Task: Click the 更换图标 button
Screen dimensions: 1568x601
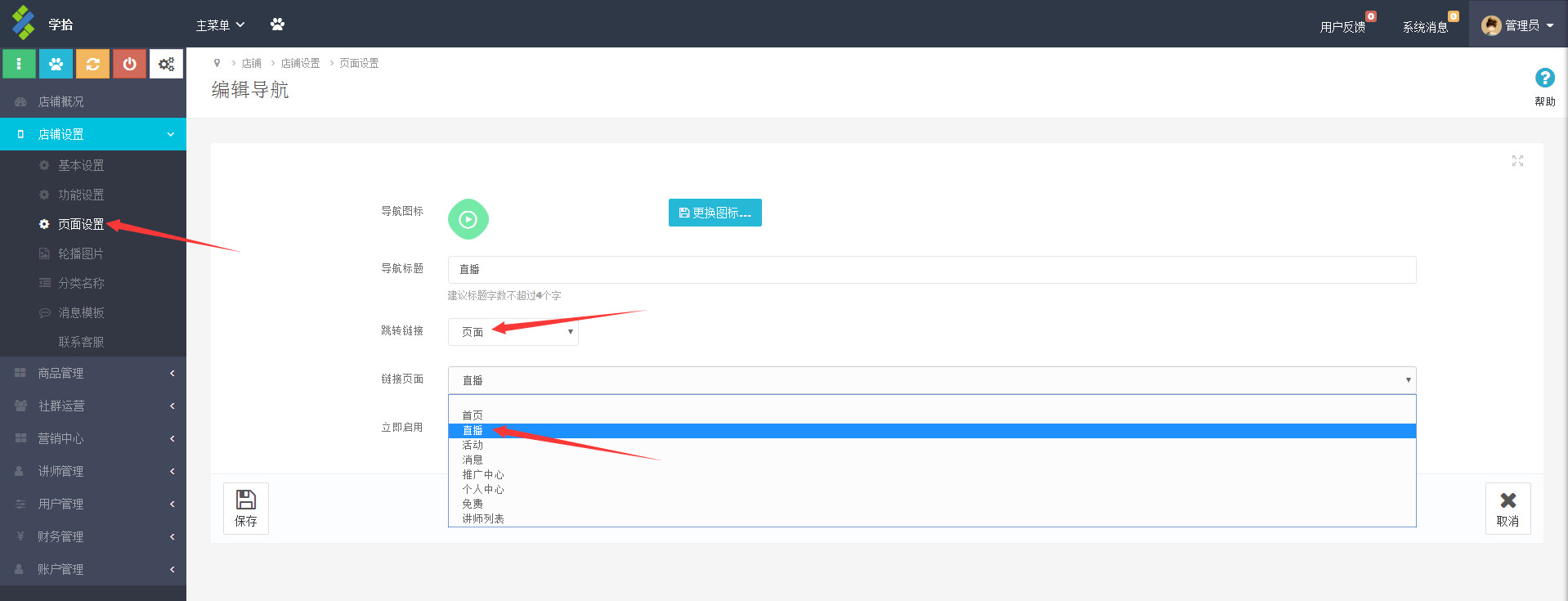Action: [715, 213]
